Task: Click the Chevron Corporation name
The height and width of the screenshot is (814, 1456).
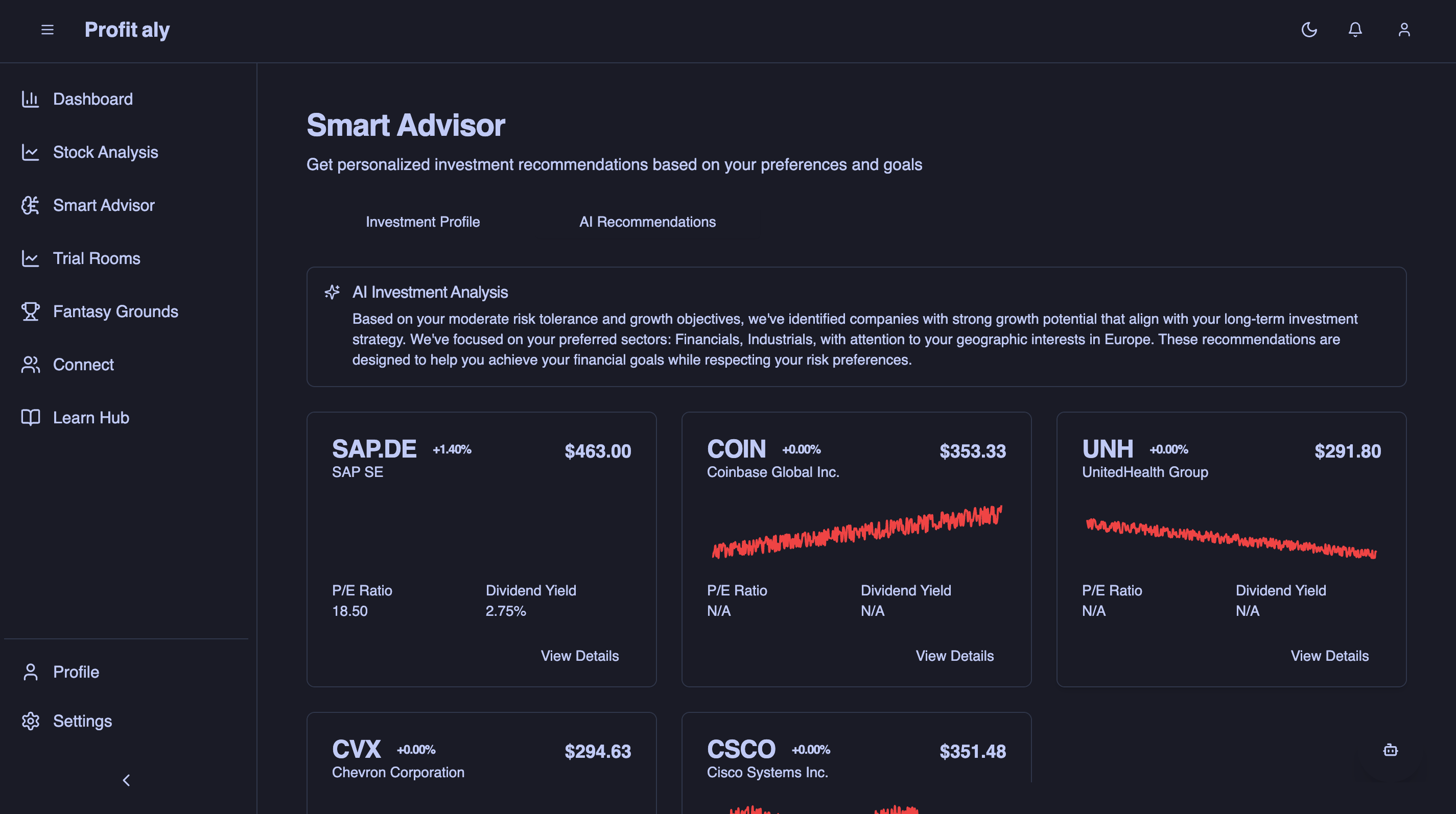Action: [398, 773]
